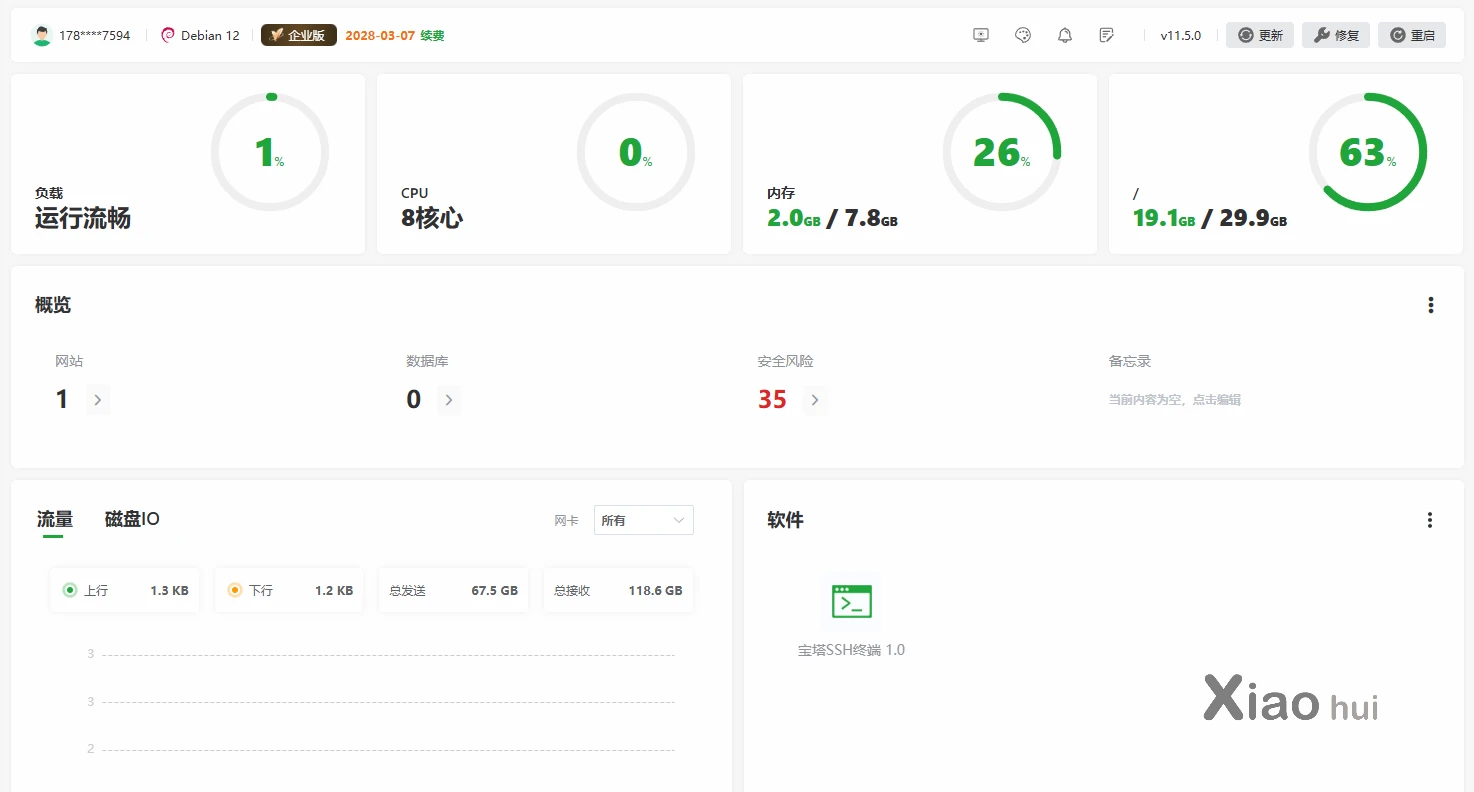Open the 概览 three-dot options menu

point(1431,305)
